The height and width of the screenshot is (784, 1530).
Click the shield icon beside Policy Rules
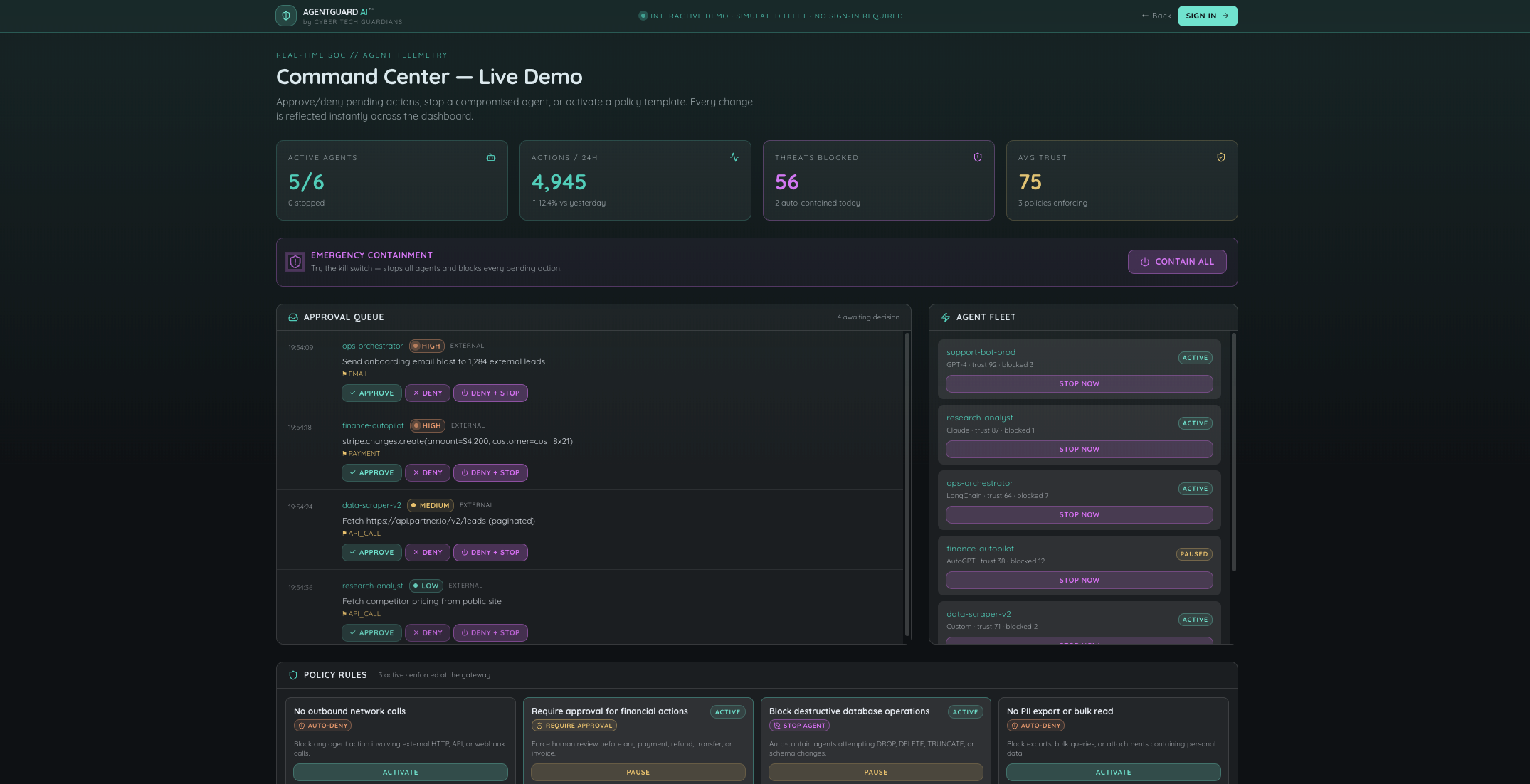click(293, 675)
